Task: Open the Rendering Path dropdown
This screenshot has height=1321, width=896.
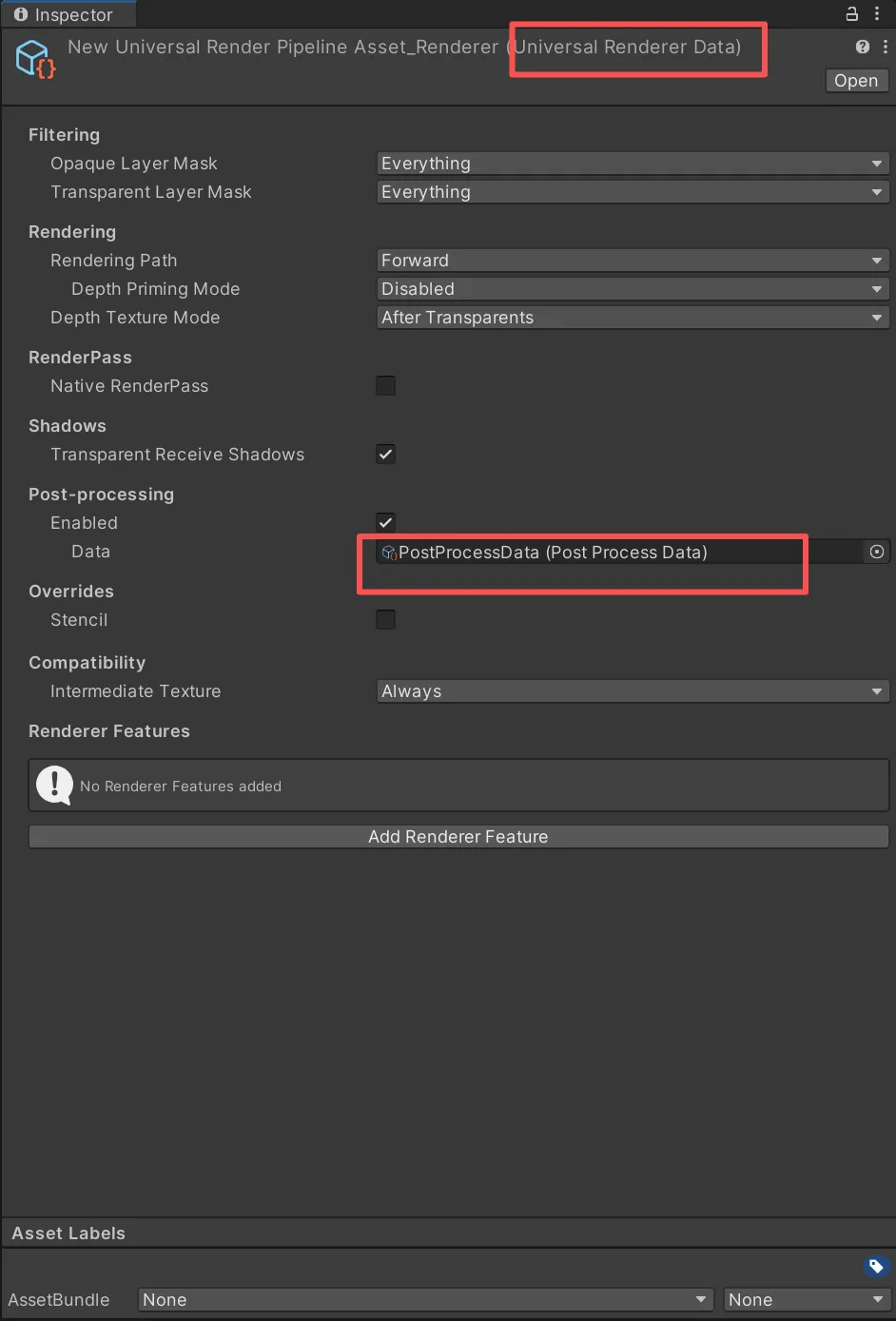Action: 632,261
